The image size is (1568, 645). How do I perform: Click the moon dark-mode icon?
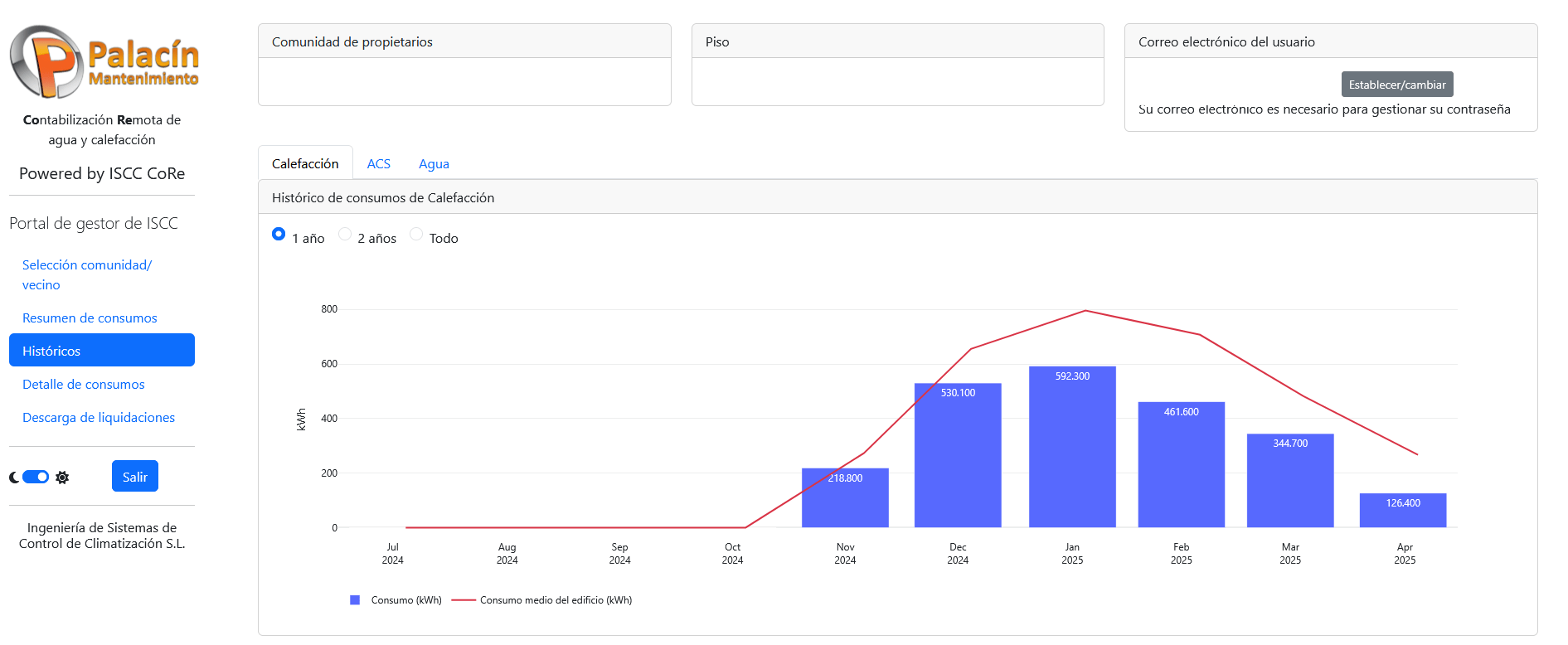[x=14, y=478]
